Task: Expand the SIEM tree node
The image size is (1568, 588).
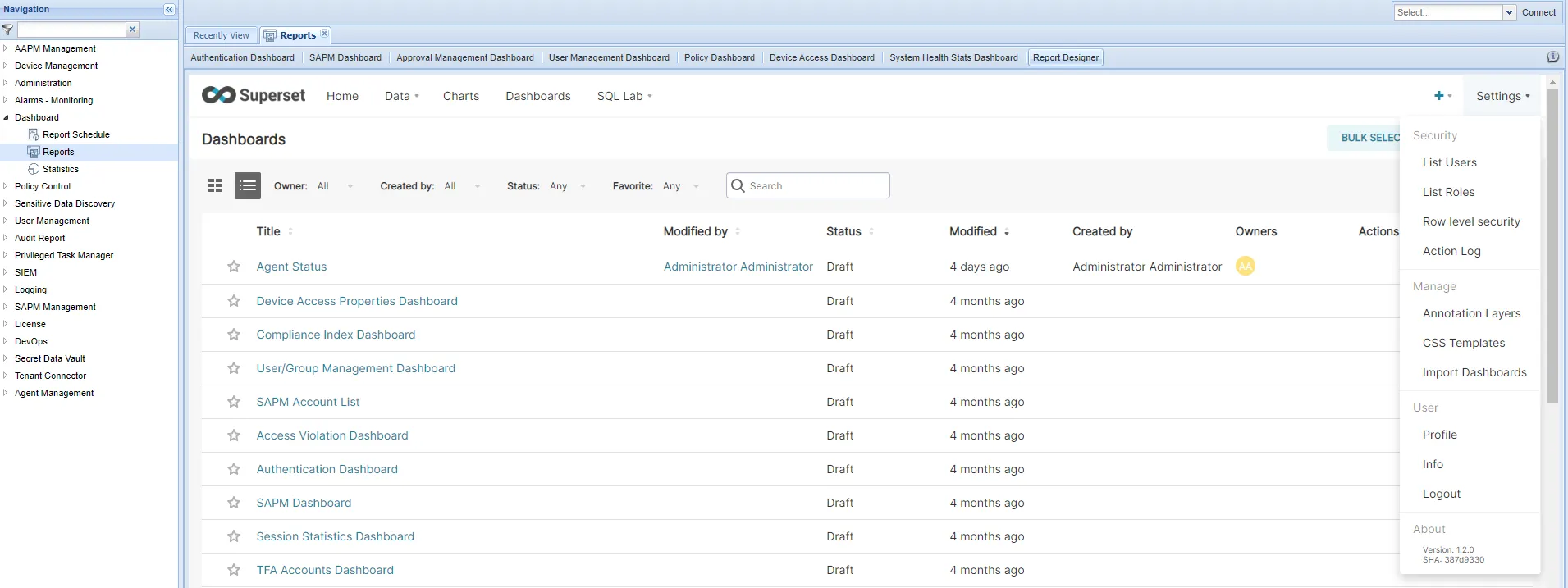Action: [6, 272]
